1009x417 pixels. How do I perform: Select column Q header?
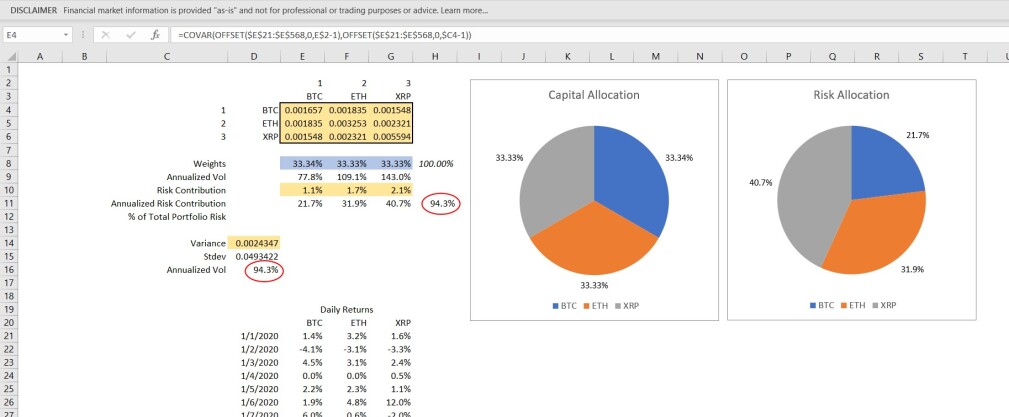click(832, 57)
